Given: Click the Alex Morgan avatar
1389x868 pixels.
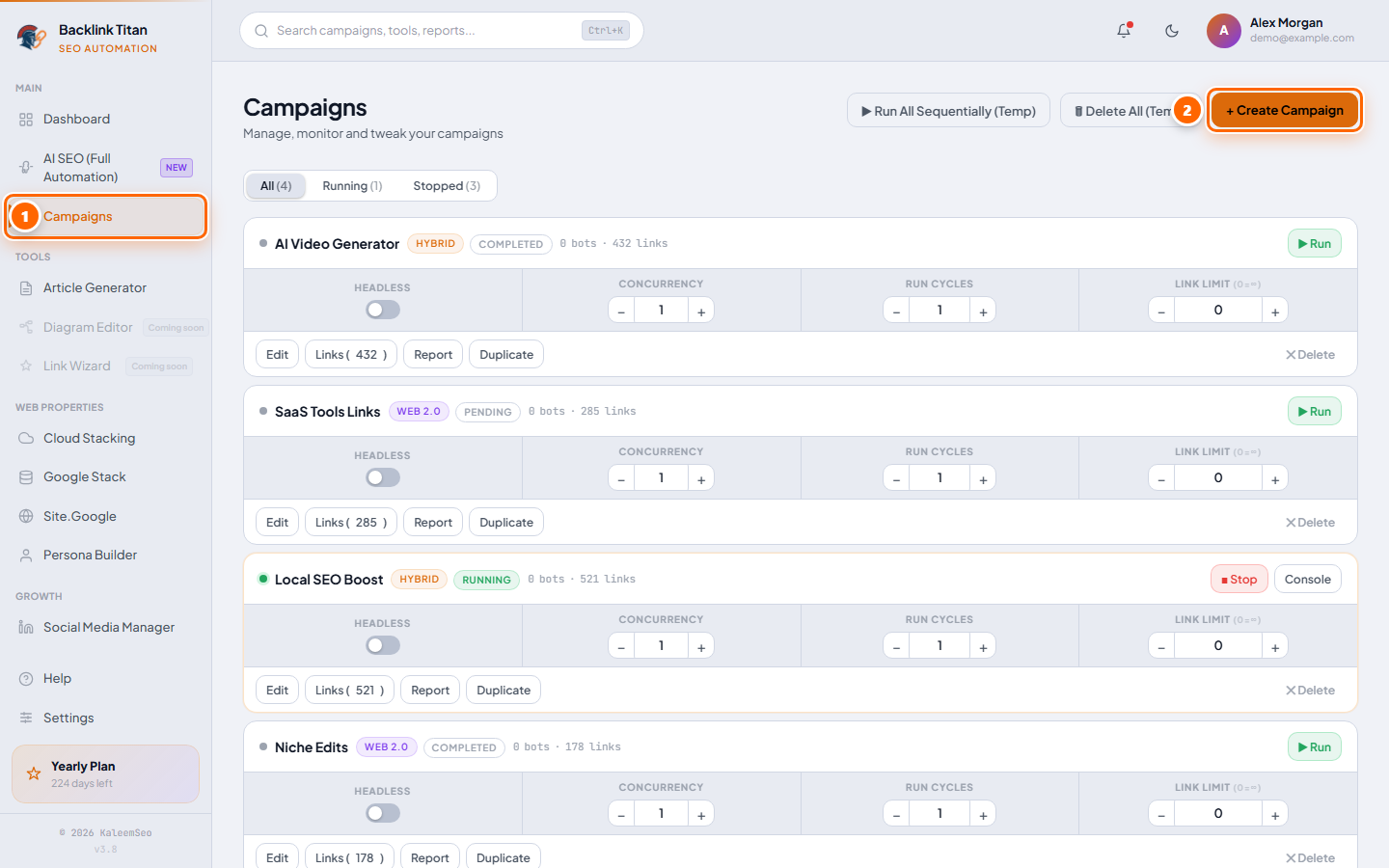Looking at the screenshot, I should click(x=1224, y=31).
